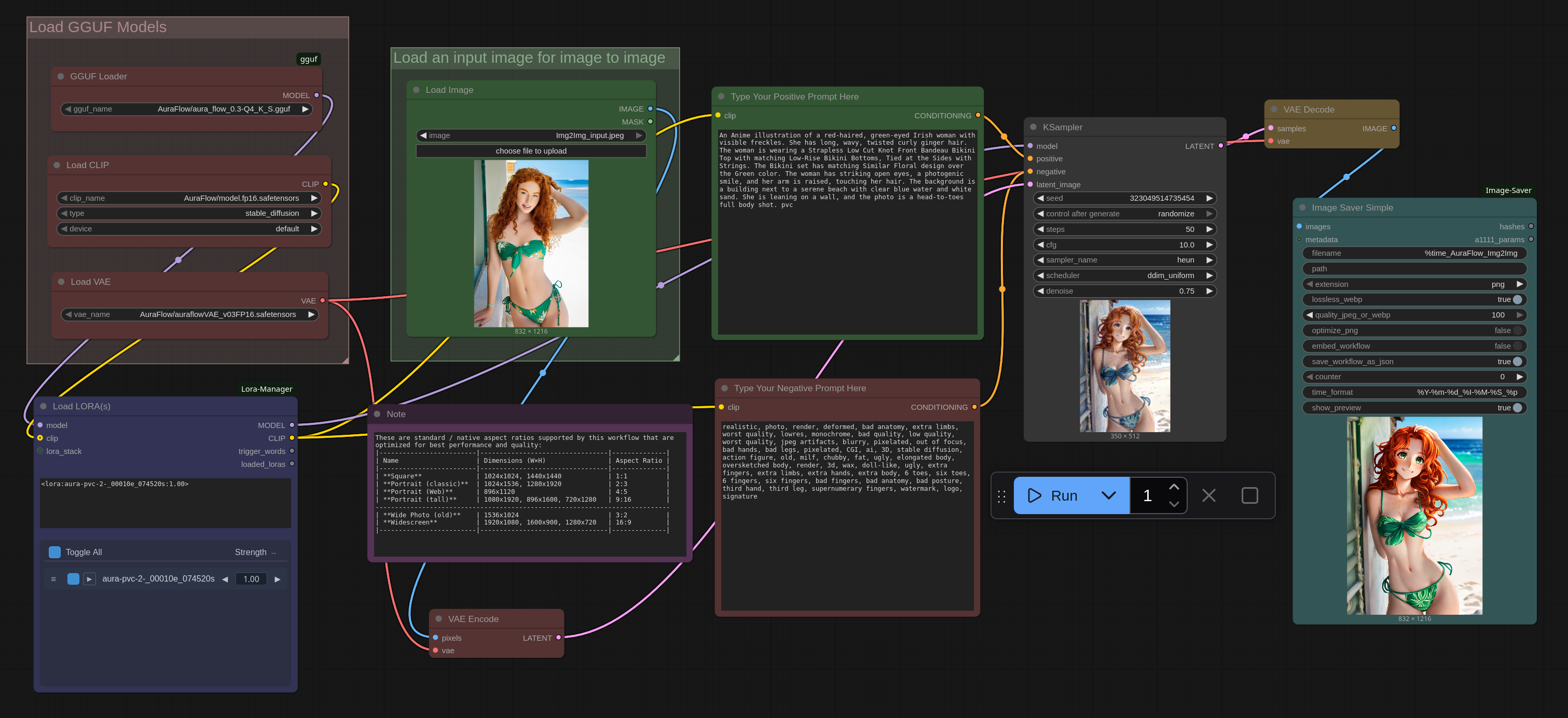Screen dimensions: 1568x718
Task: Increase queue count with up arrow
Action: pyautogui.click(x=1174, y=487)
